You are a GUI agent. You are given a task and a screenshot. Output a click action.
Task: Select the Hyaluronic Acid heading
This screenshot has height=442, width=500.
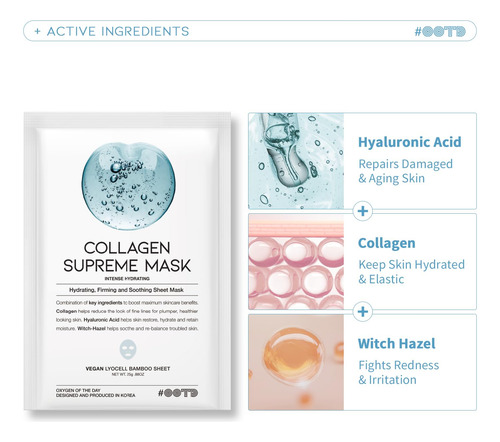410,142
